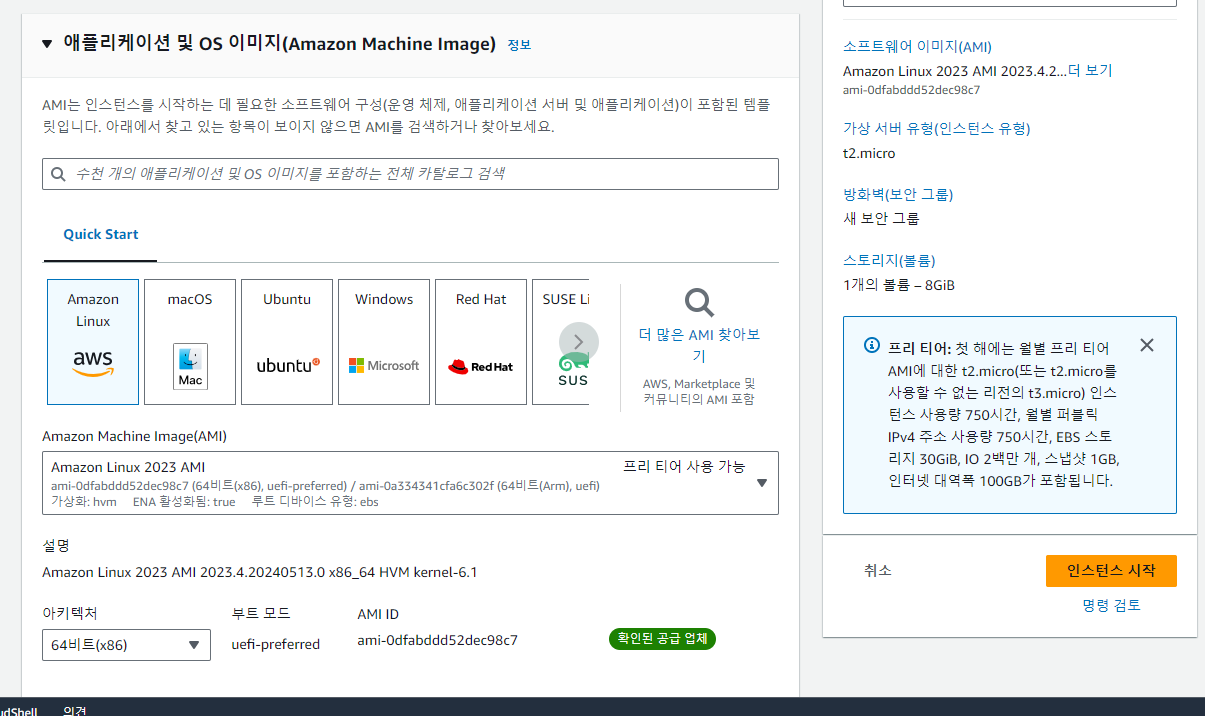Click the large magnifier browse AMI icon
1205x716 pixels.
(699, 302)
